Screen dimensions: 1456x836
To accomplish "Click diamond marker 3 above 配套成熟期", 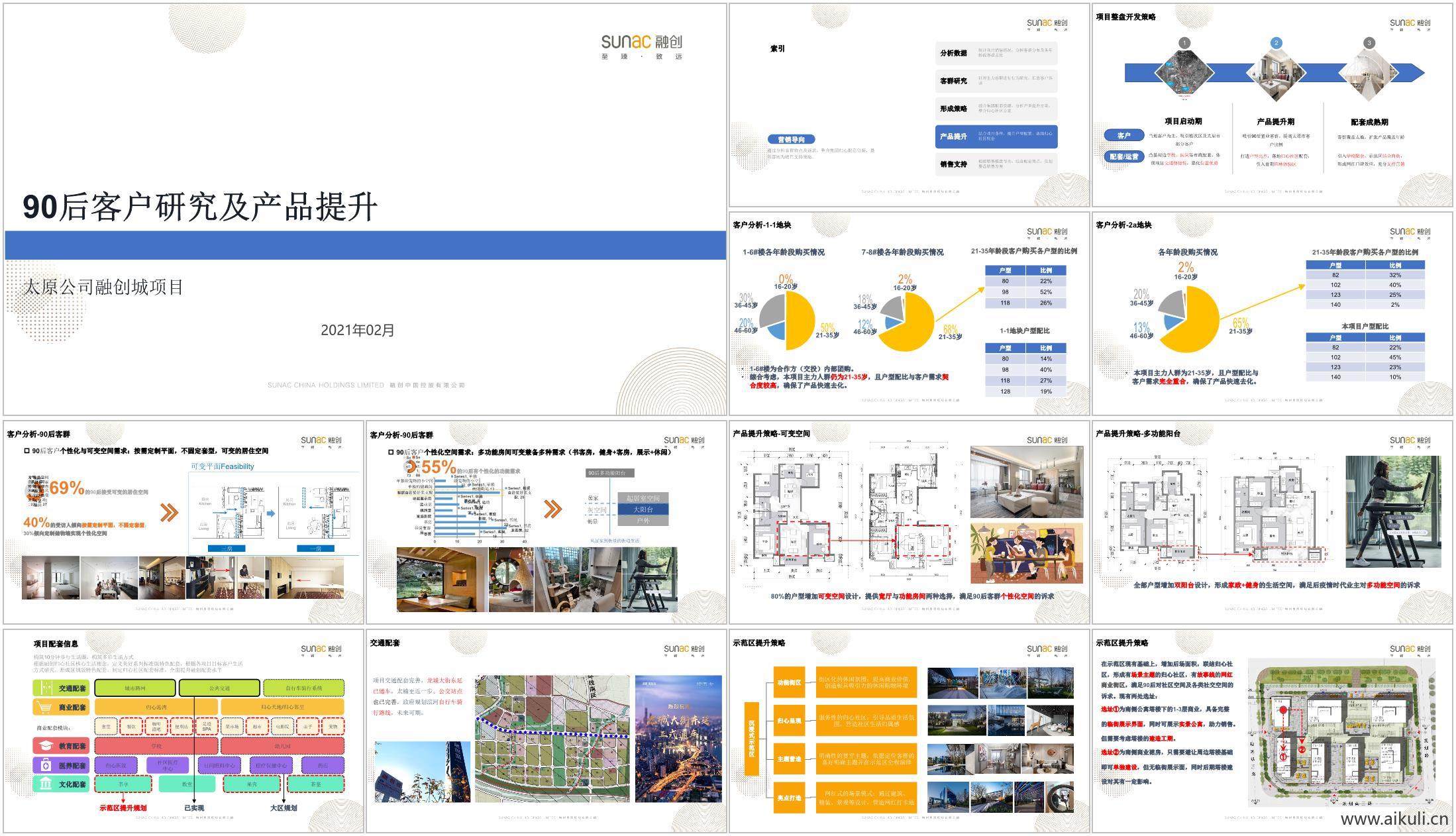I will coord(1369,43).
